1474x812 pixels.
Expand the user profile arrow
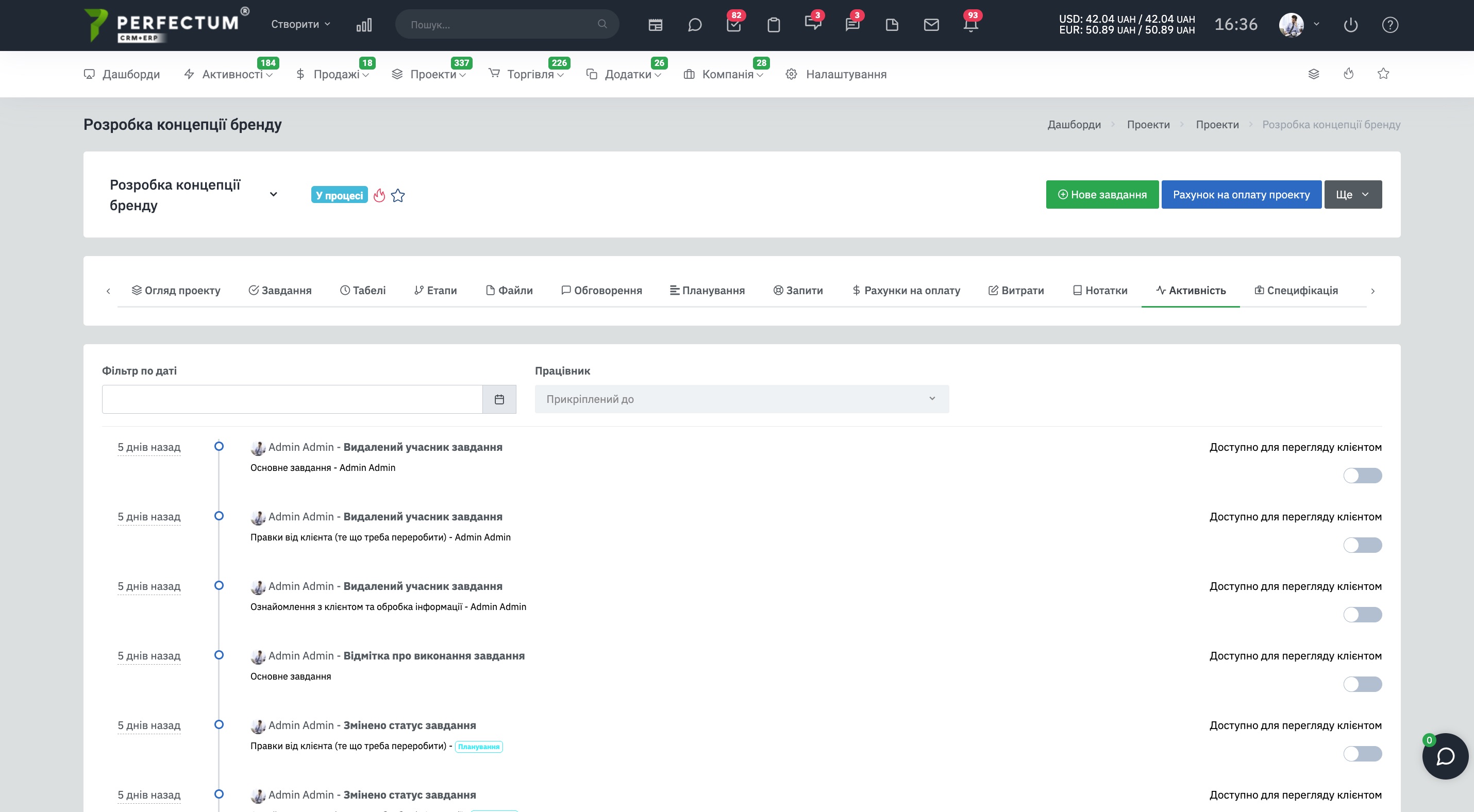pyautogui.click(x=1317, y=24)
